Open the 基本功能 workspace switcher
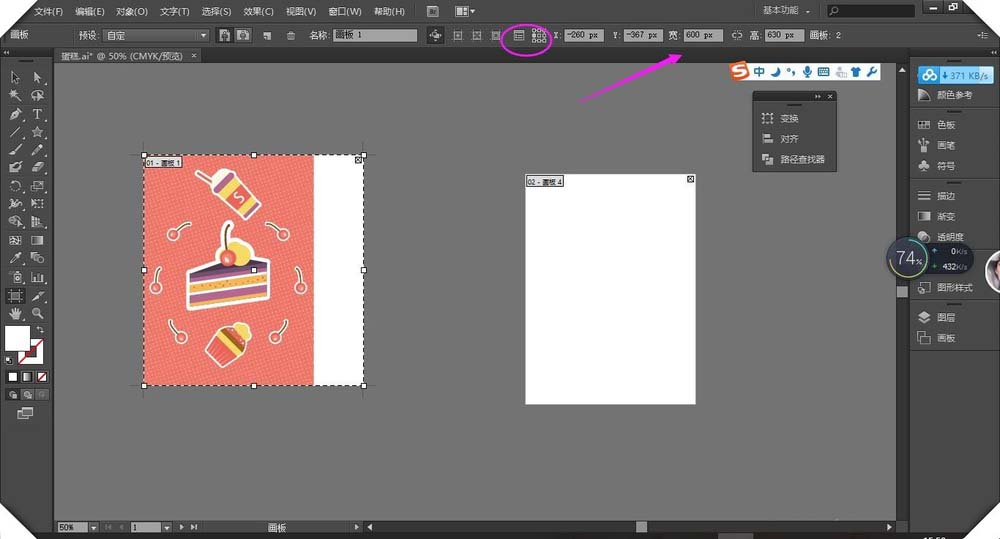This screenshot has width=1000, height=539. coord(786,11)
